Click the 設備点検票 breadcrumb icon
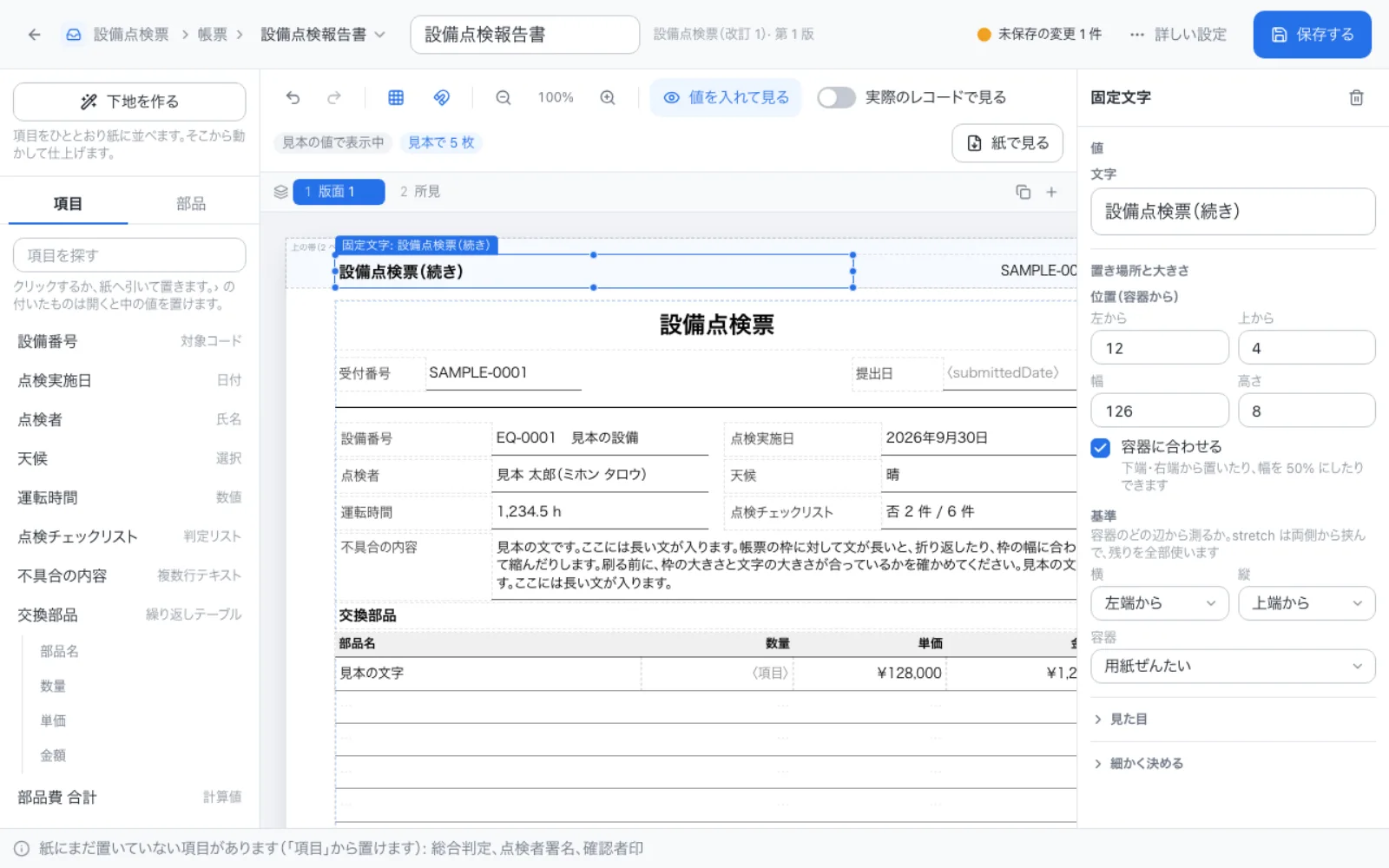Viewport: 1389px width, 868px height. coord(74,35)
